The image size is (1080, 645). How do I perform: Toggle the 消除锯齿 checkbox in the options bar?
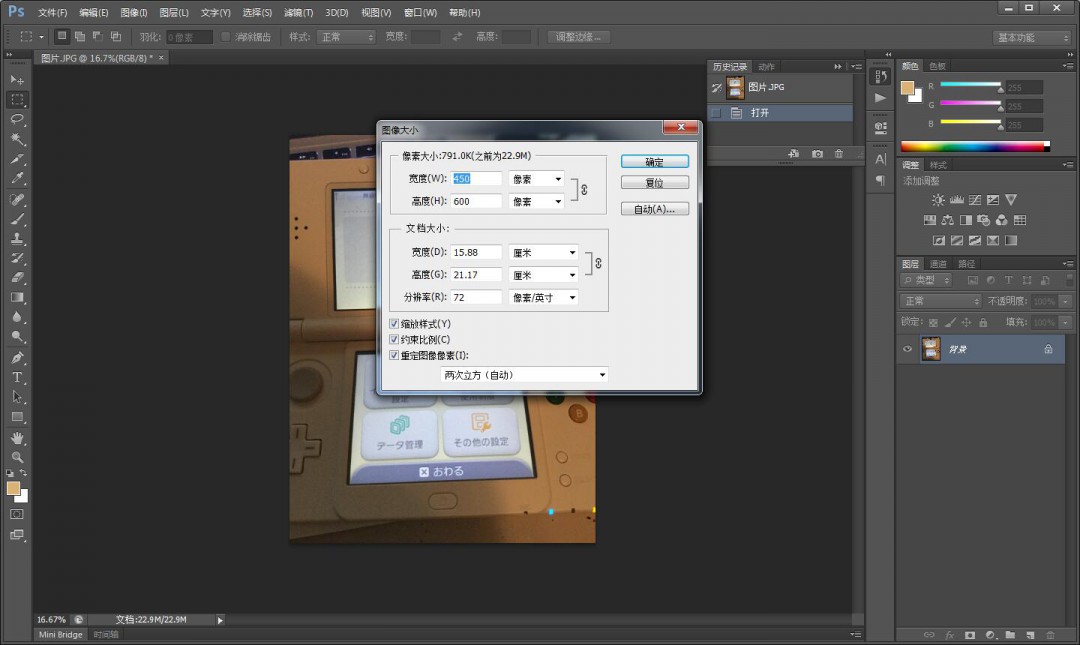pyautogui.click(x=225, y=37)
